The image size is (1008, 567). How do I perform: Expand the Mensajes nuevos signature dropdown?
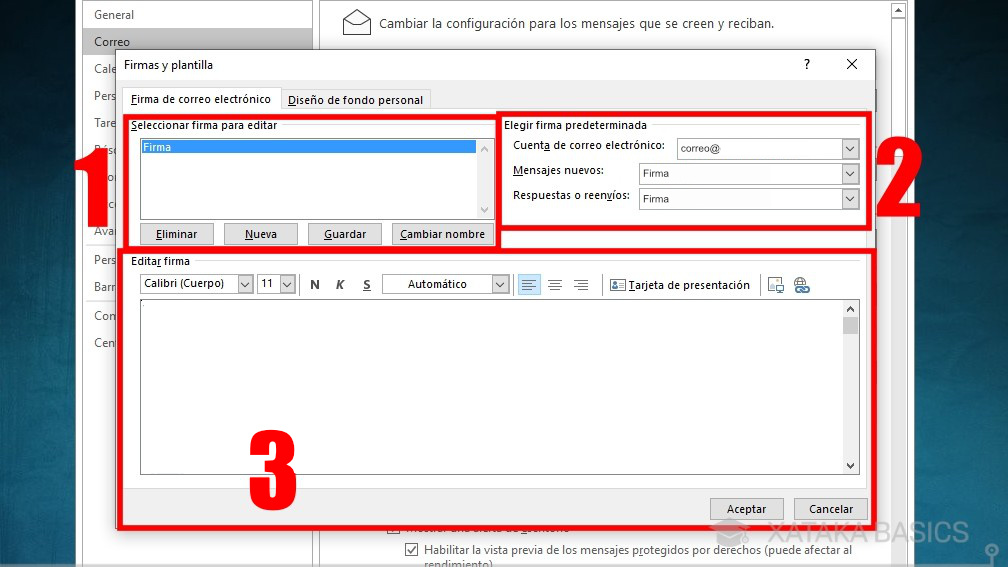coord(850,174)
